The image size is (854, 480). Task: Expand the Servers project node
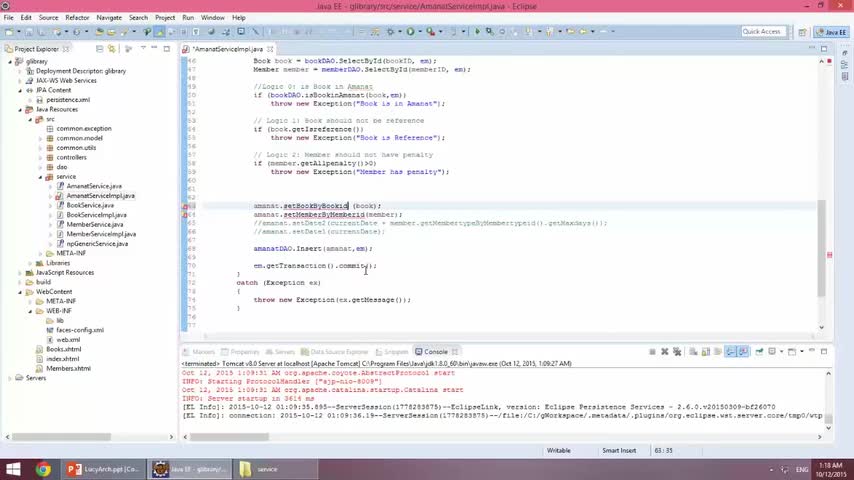(10, 378)
